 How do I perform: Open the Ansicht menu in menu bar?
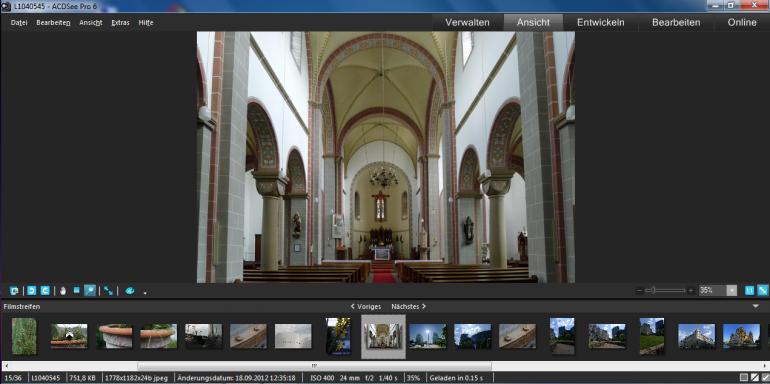click(x=91, y=23)
